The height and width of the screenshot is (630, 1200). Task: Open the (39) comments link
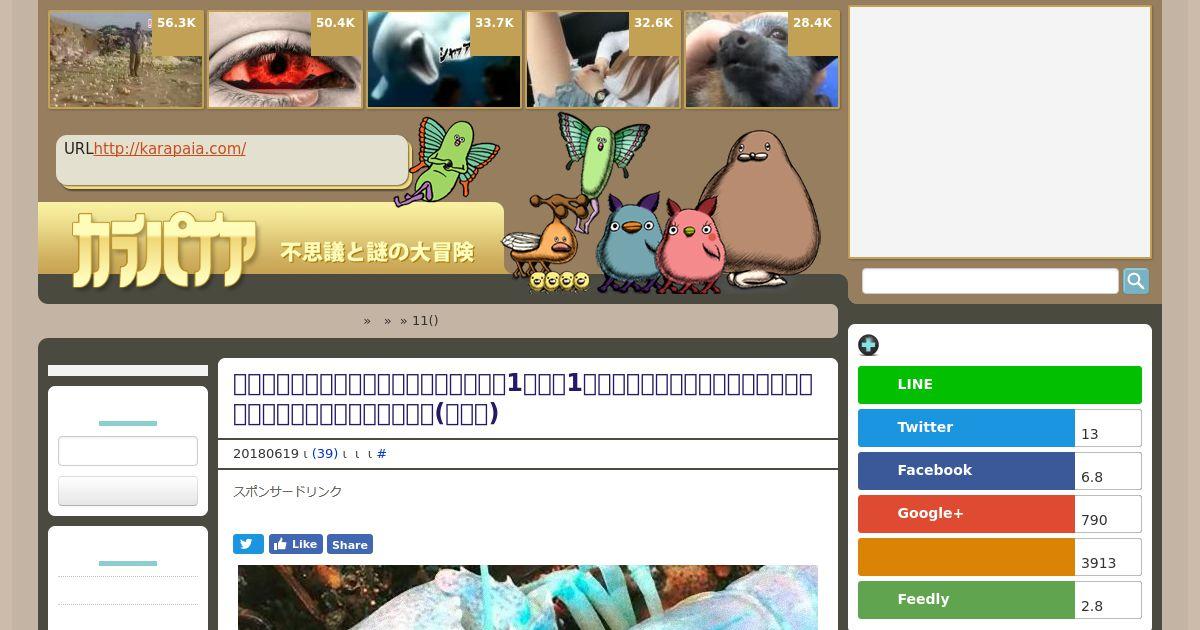pos(325,454)
